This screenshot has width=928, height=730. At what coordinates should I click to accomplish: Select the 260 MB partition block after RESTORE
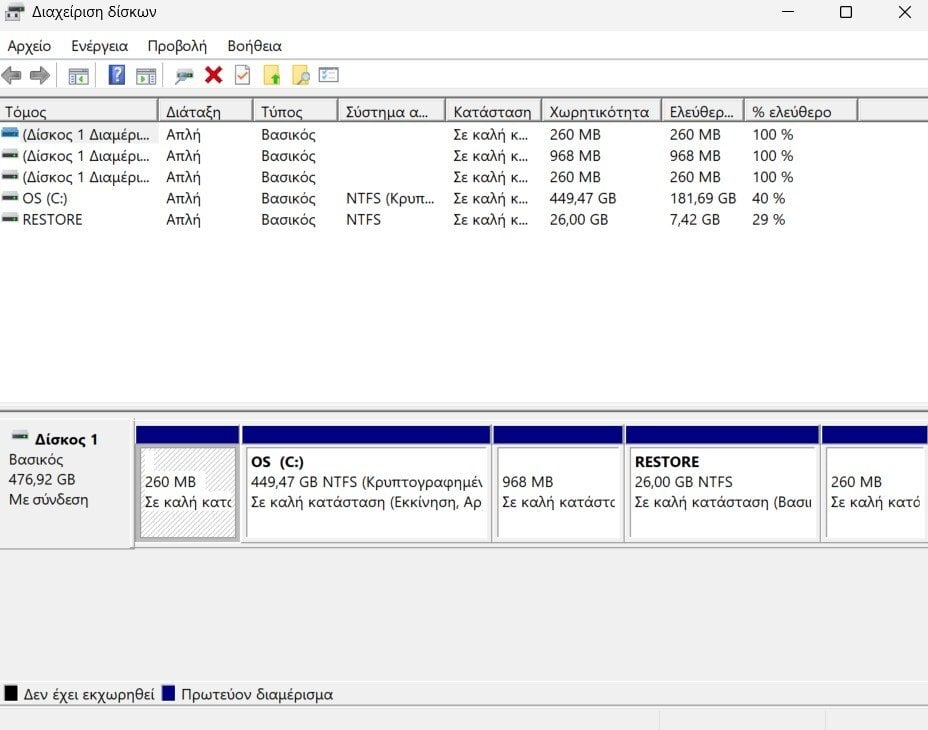875,493
